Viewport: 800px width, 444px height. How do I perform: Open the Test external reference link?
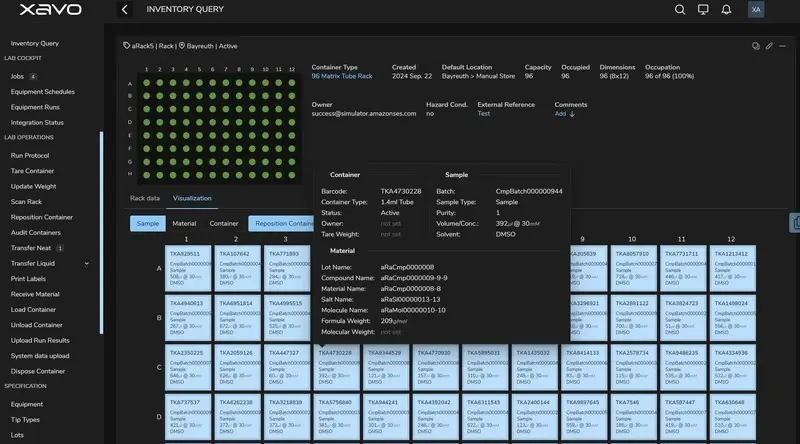point(484,113)
